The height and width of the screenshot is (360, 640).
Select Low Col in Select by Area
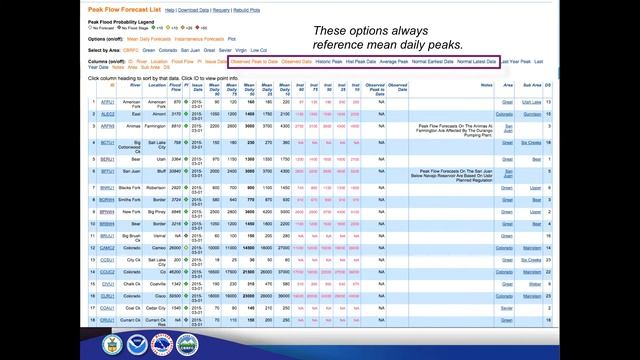click(x=258, y=50)
